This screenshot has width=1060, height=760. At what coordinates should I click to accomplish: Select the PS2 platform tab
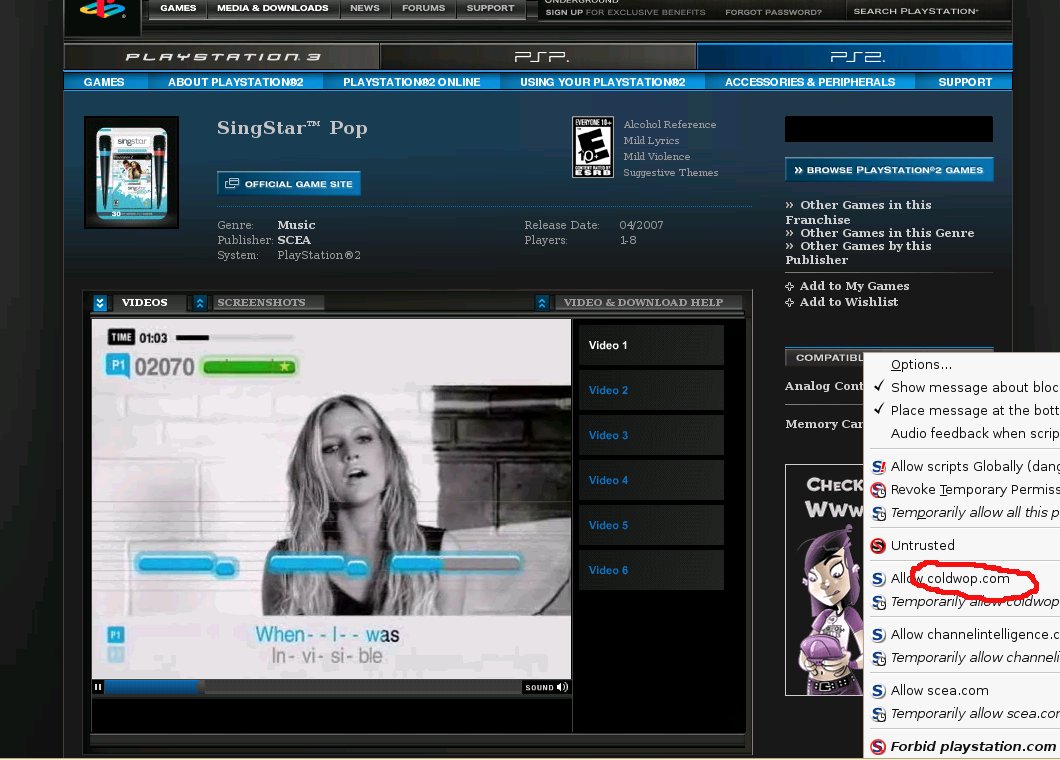click(855, 57)
